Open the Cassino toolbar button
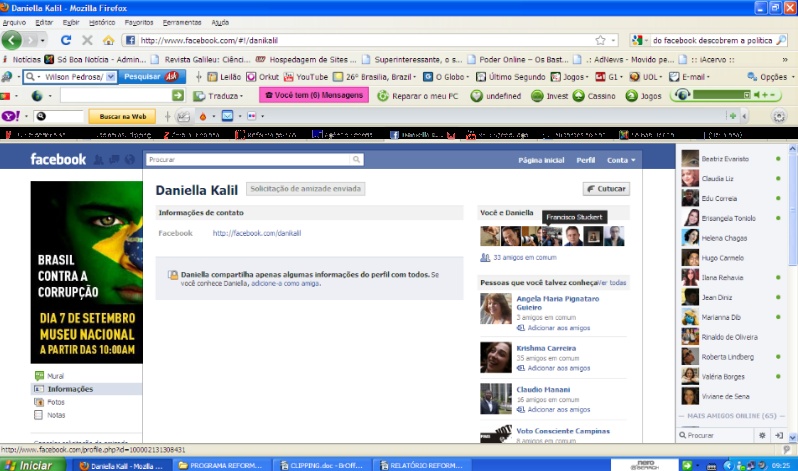 tap(594, 96)
